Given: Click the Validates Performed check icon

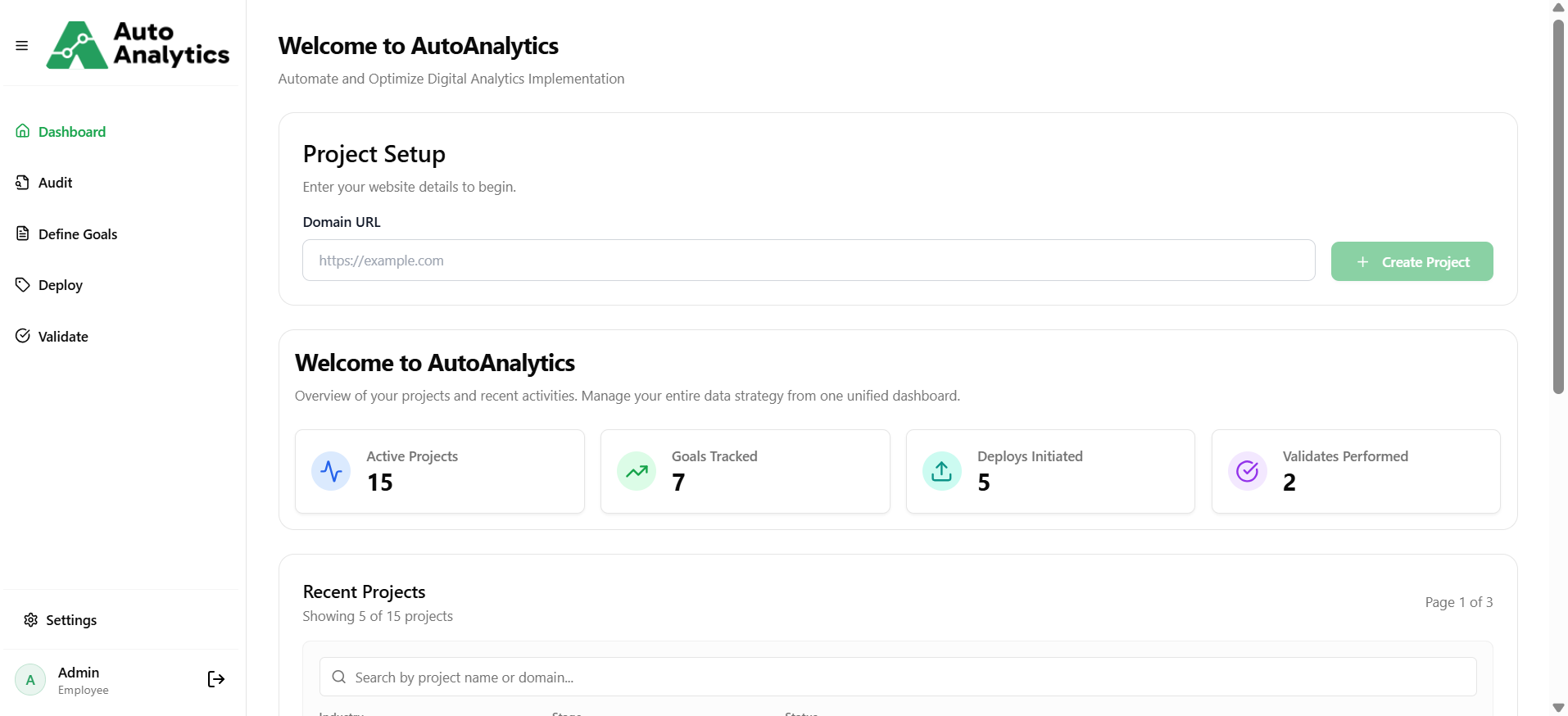Looking at the screenshot, I should [1248, 471].
